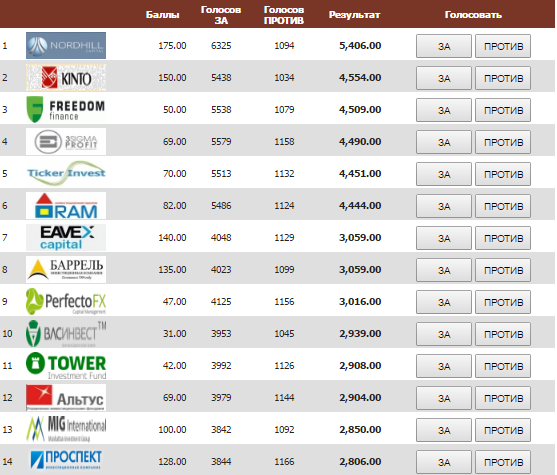Click the KINTO company logo
This screenshot has width=557, height=475.
pos(66,77)
